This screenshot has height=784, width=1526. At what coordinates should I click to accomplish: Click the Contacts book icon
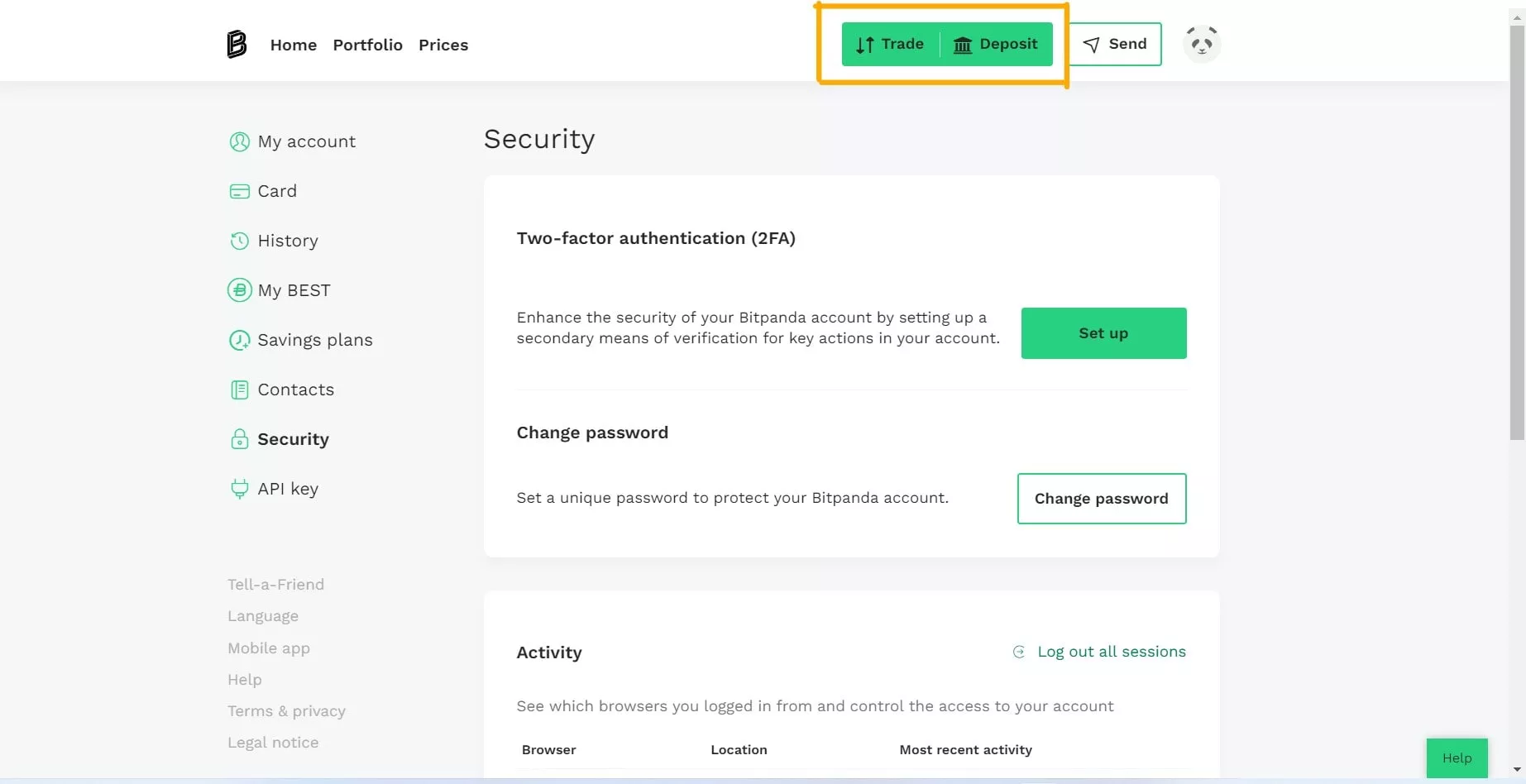239,390
